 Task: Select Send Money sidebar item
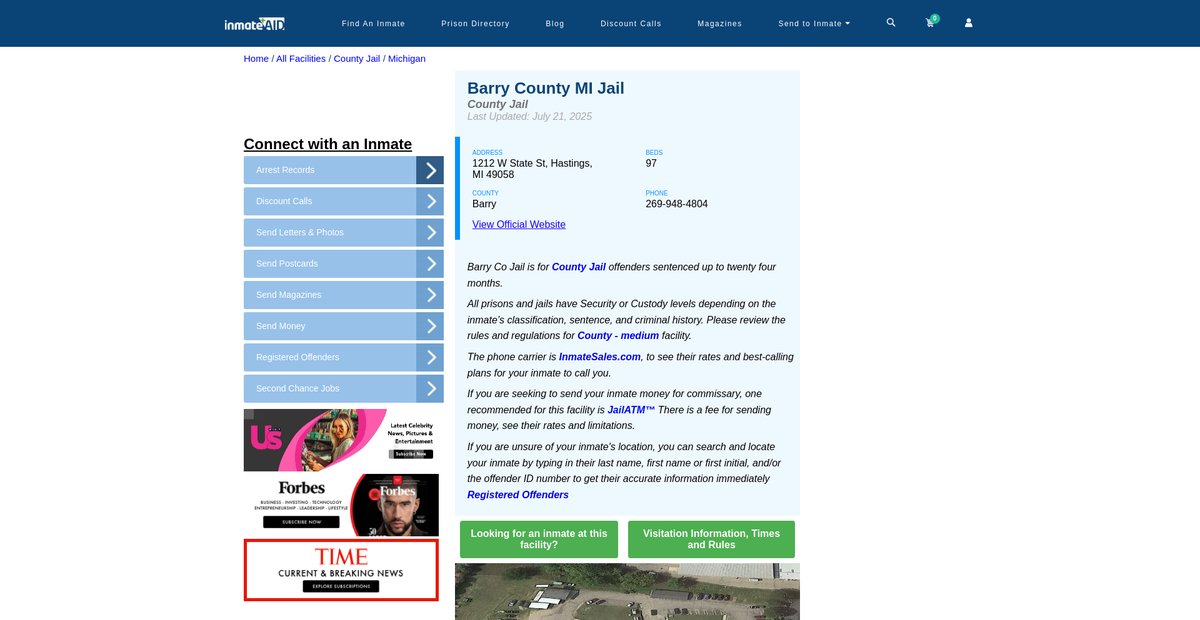click(x=330, y=326)
